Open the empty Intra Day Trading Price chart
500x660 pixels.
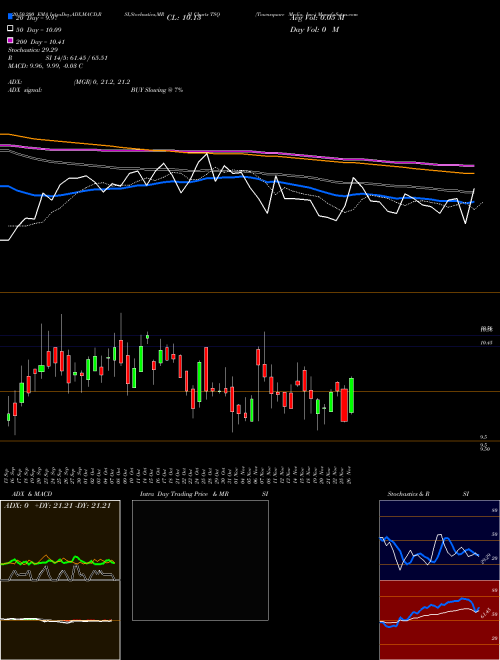[200, 560]
